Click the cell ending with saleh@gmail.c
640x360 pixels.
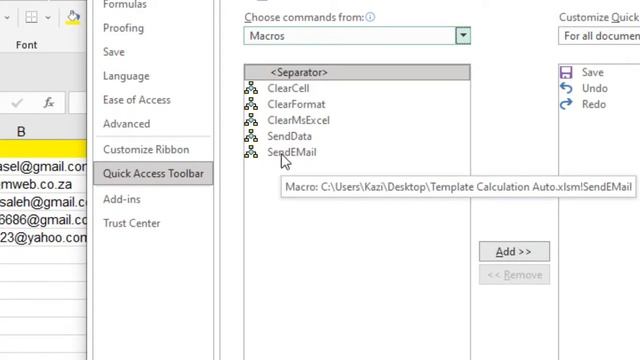(x=43, y=202)
